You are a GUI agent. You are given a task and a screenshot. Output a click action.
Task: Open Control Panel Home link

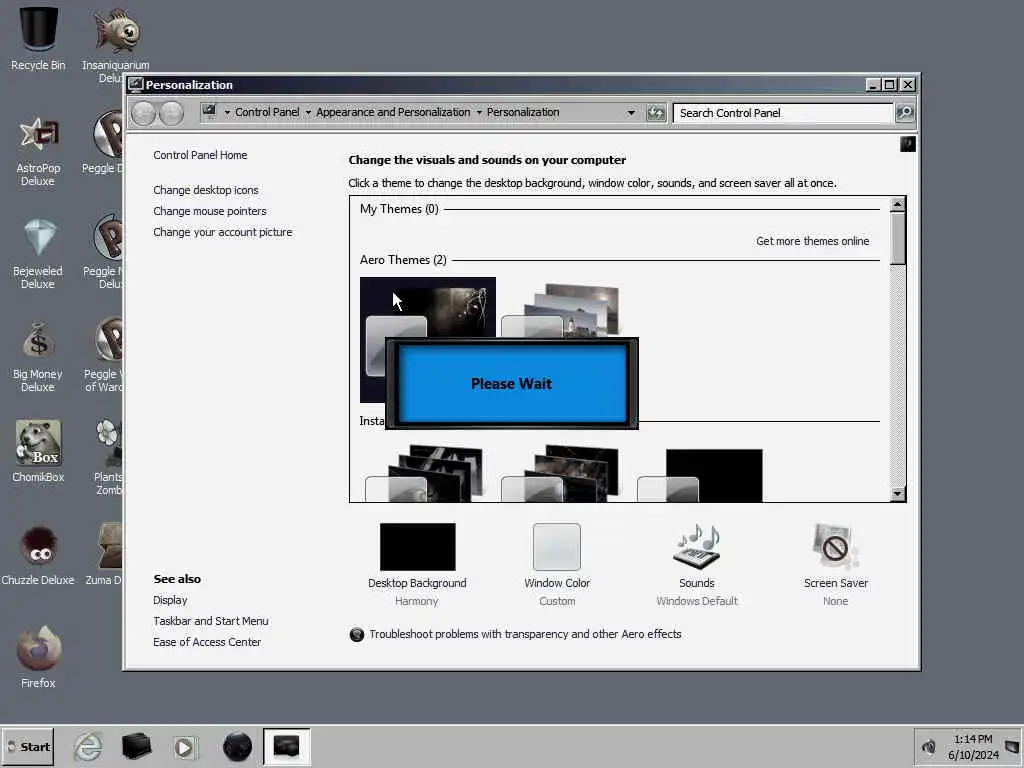[x=200, y=155]
